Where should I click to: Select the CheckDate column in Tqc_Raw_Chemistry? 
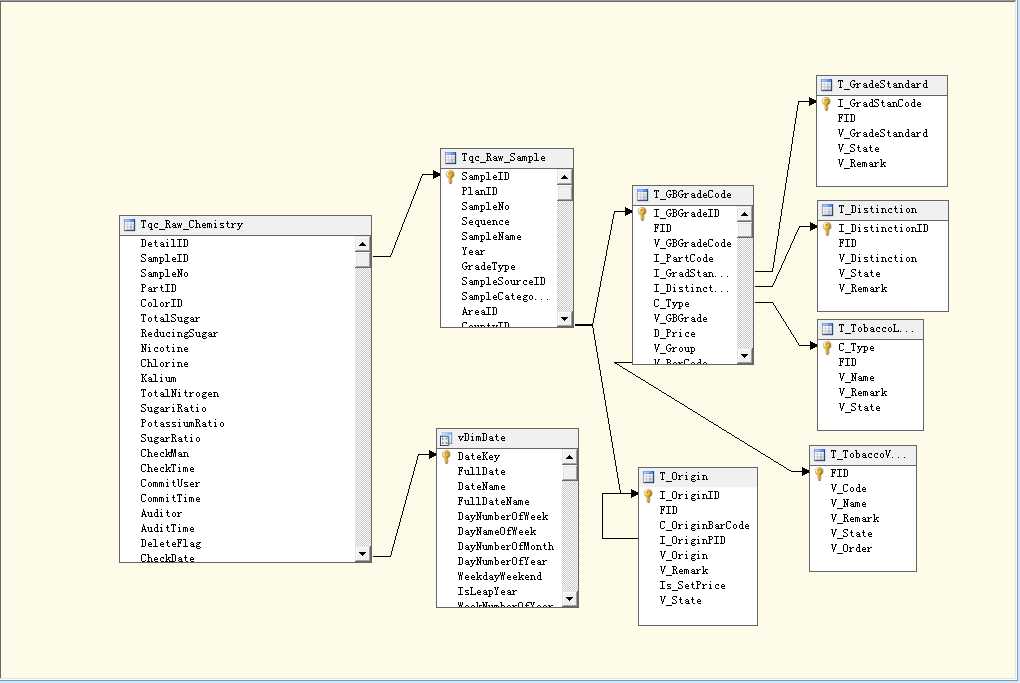(168, 557)
